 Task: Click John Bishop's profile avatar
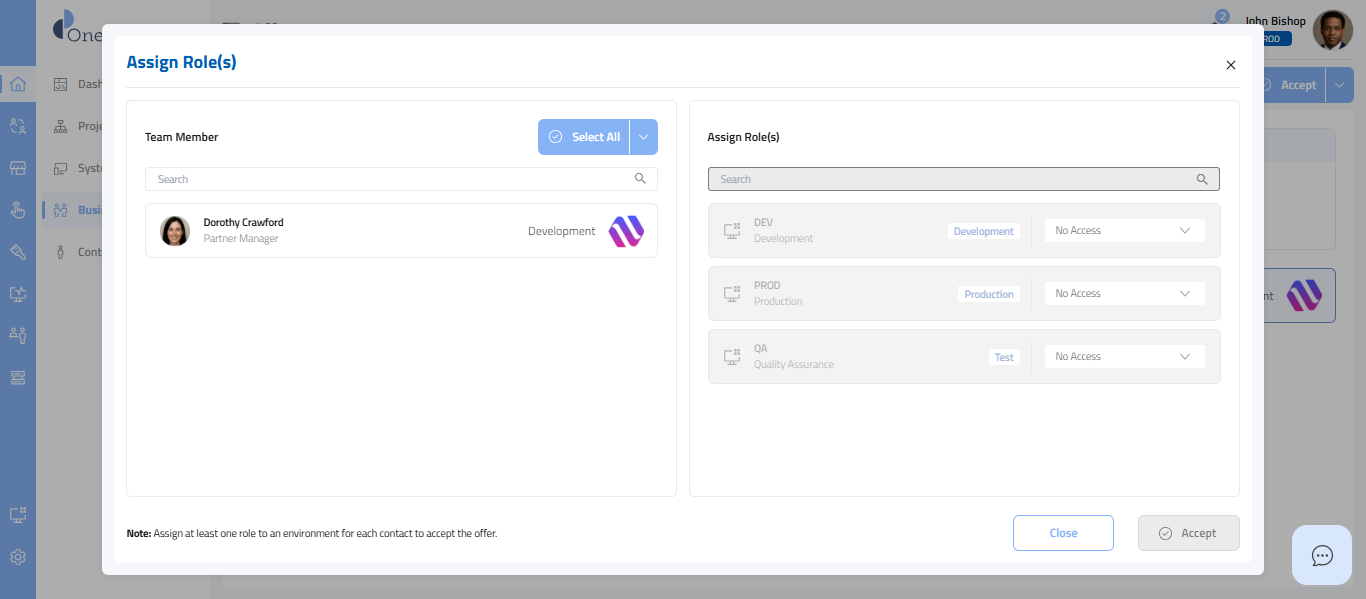[x=1332, y=30]
